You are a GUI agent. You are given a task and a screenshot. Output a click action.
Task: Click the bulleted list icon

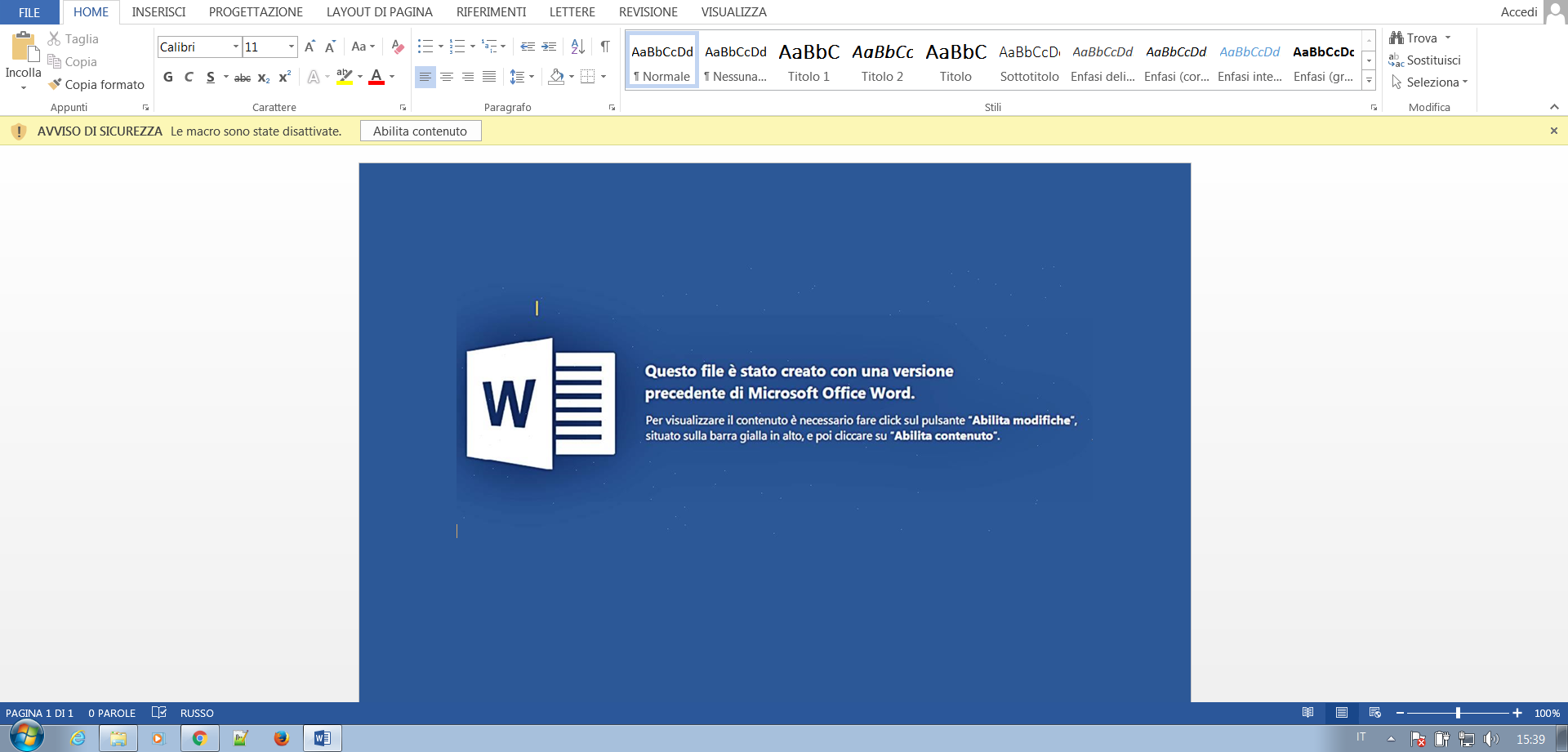coord(425,47)
